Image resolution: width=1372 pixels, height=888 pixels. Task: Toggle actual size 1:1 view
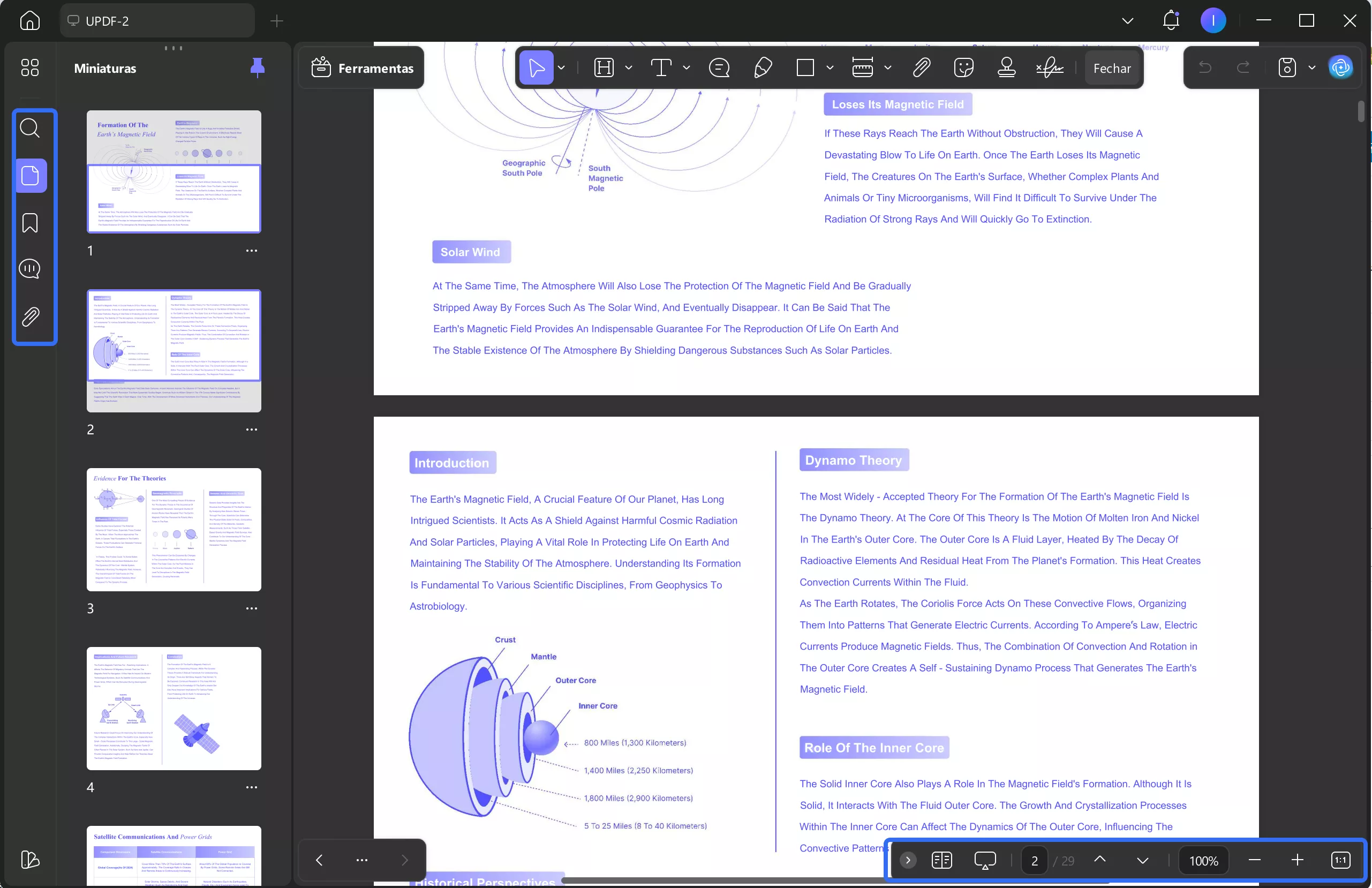[x=1340, y=860]
